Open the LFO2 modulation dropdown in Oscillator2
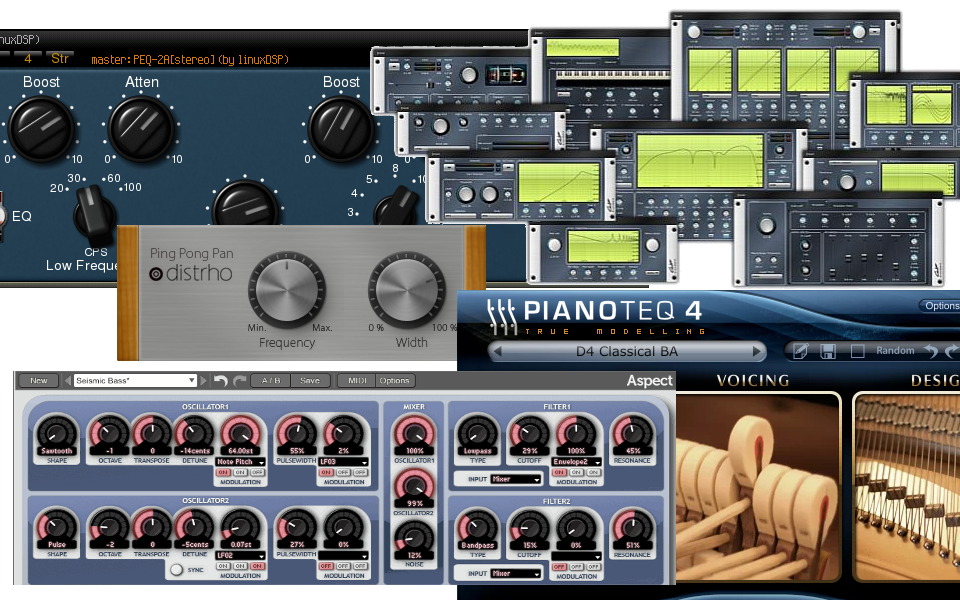 [240, 555]
